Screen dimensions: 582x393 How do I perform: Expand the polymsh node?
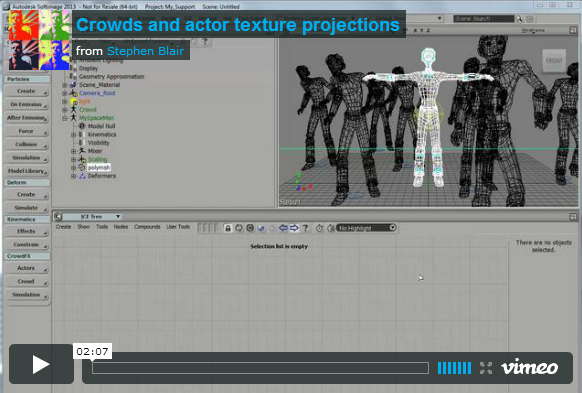click(73, 168)
